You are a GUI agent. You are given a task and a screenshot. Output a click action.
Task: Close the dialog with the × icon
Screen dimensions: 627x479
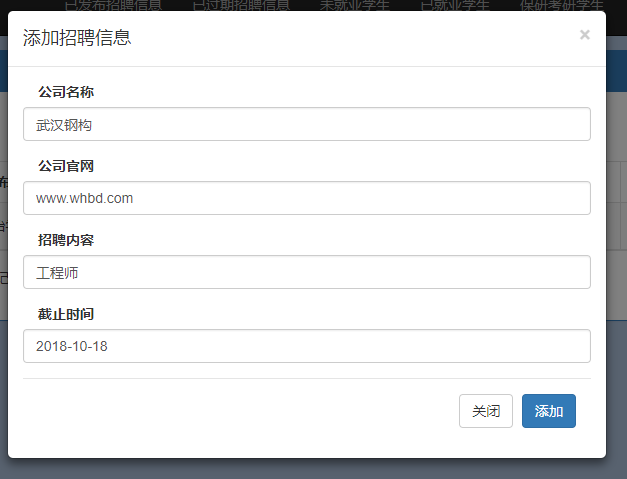(x=584, y=35)
